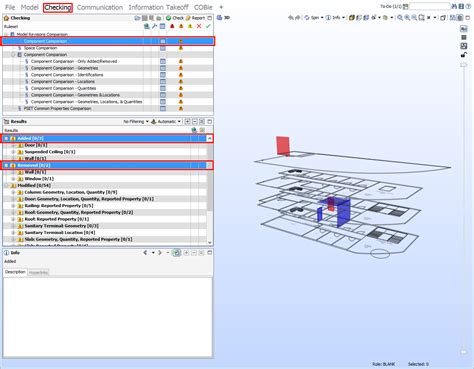Screen dimensions: 474x369
Task: Switch to the Communication tab
Action: pos(100,7)
